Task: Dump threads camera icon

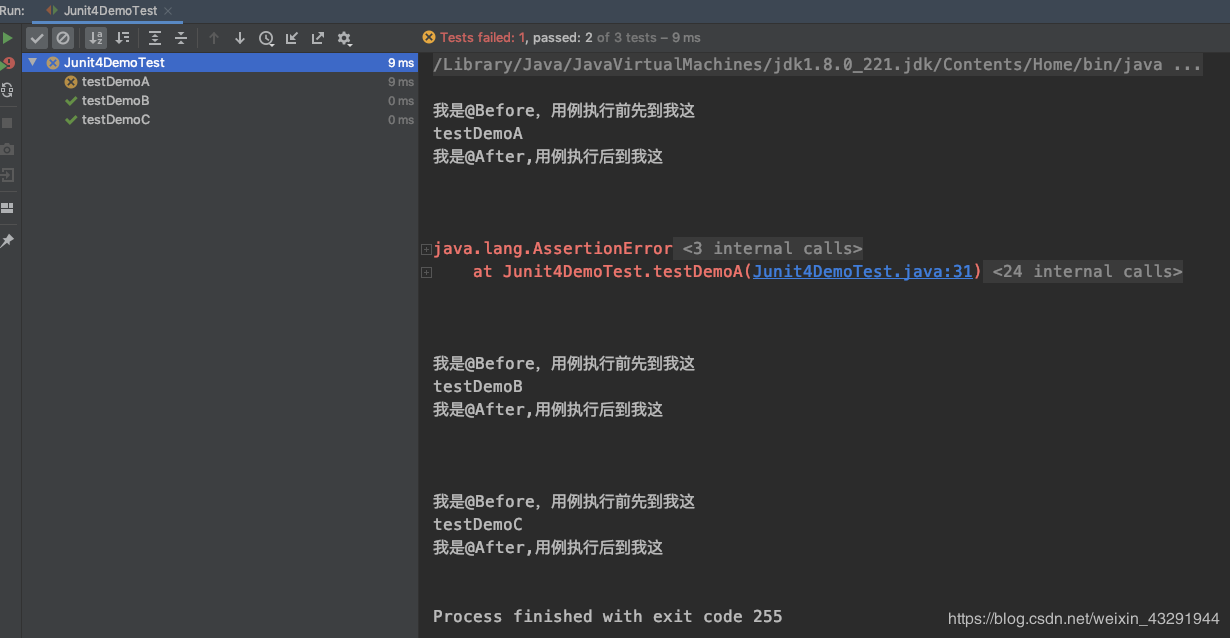Action: click(7, 149)
